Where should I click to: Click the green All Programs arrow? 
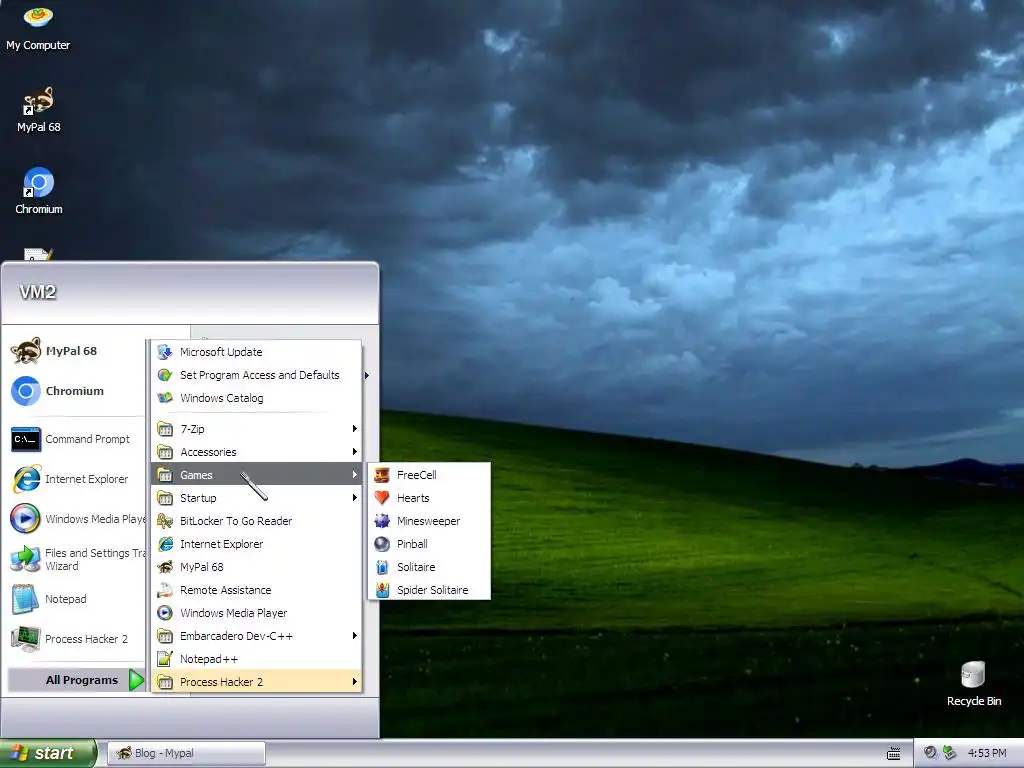136,680
